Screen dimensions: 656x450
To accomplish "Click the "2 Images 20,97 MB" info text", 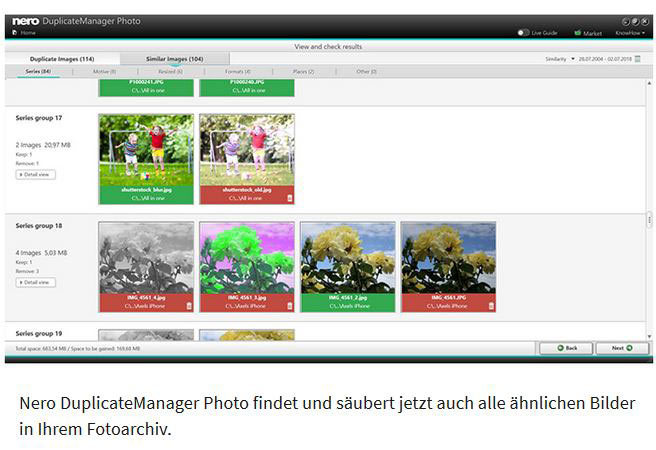I will pos(43,145).
